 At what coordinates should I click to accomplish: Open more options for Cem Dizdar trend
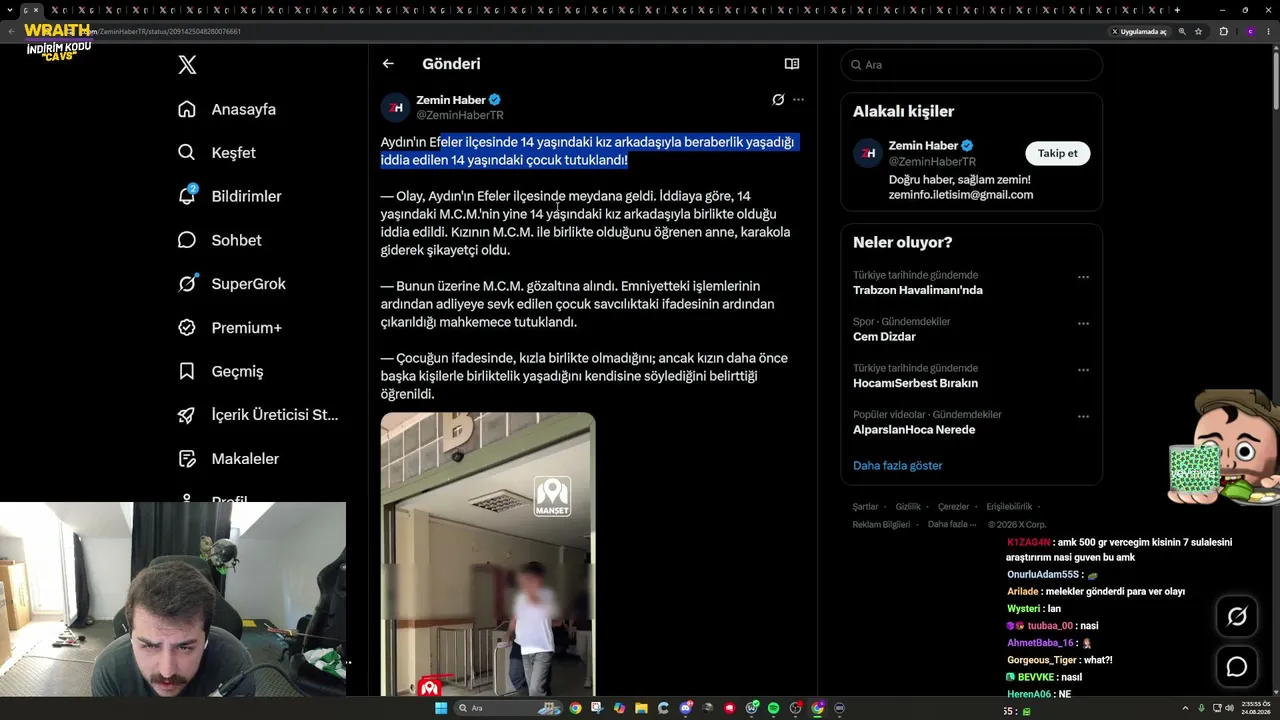pyautogui.click(x=1083, y=324)
